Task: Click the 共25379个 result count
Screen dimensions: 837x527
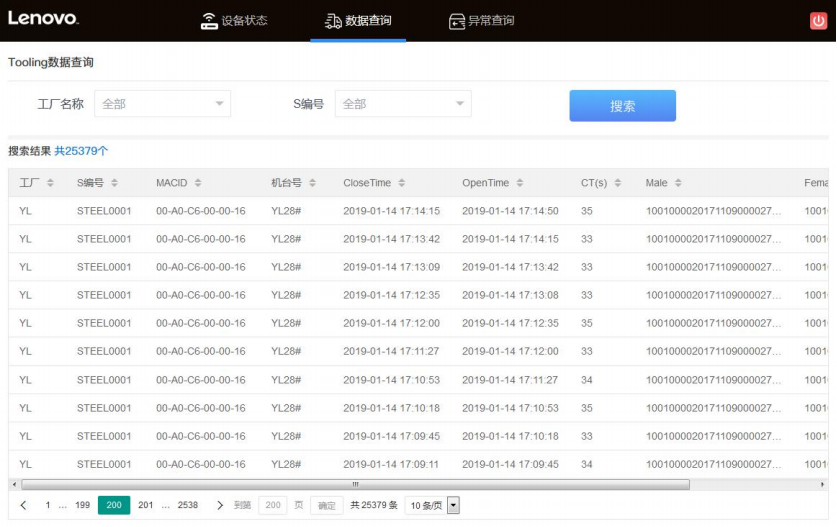Action: pyautogui.click(x=81, y=151)
